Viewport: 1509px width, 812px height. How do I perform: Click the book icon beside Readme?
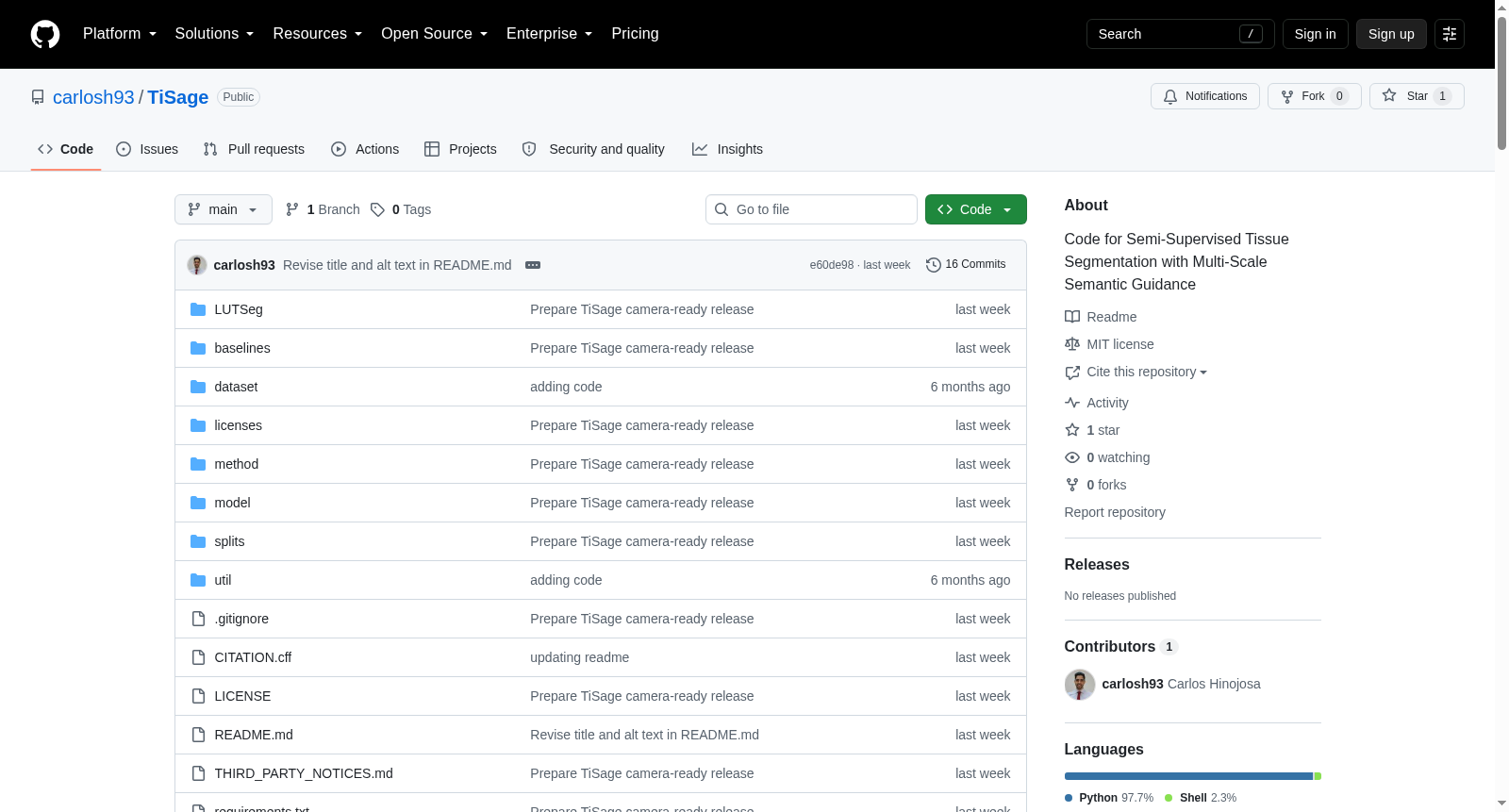(x=1072, y=317)
